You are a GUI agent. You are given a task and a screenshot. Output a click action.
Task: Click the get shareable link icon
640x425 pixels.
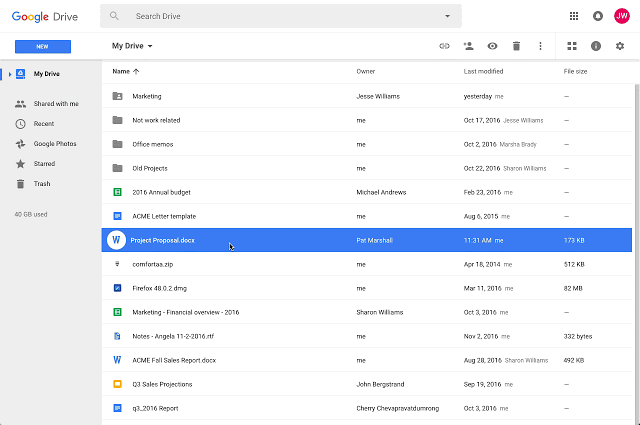click(x=445, y=46)
